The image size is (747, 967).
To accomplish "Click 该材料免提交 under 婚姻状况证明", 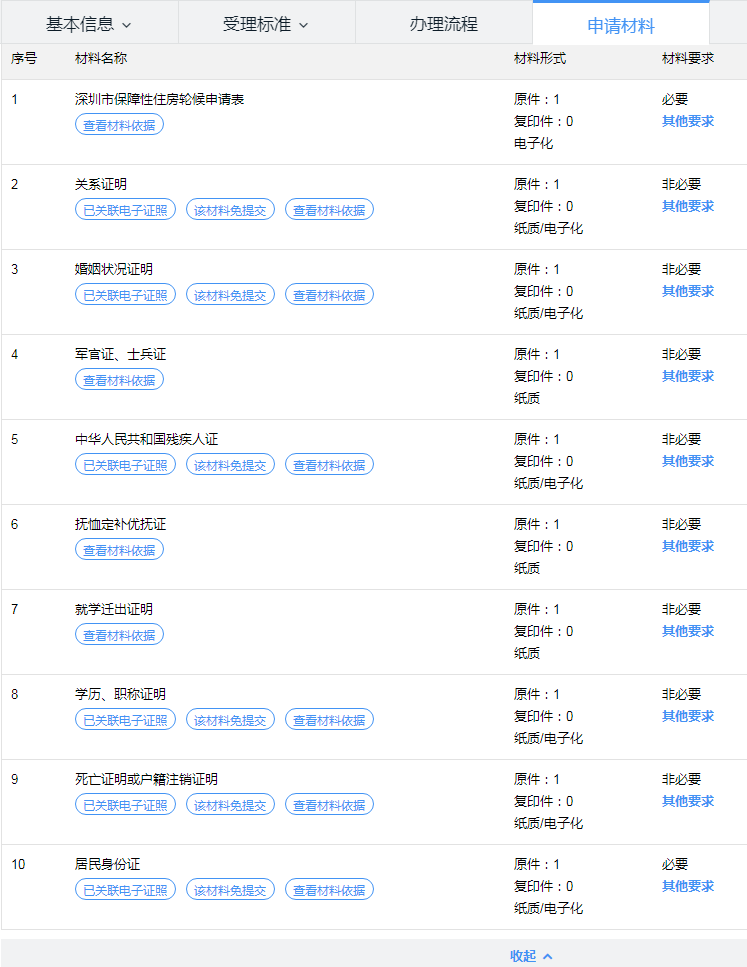I will (230, 295).
